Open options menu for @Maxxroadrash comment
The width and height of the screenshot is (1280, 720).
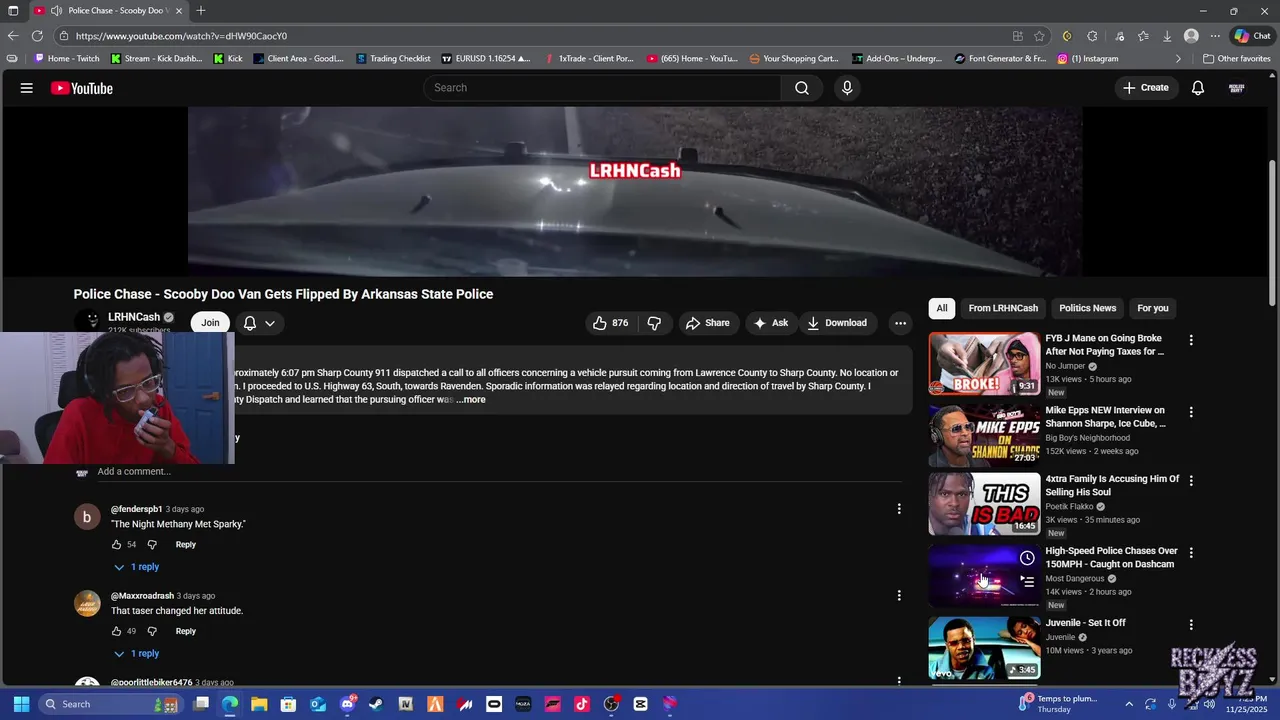899,596
